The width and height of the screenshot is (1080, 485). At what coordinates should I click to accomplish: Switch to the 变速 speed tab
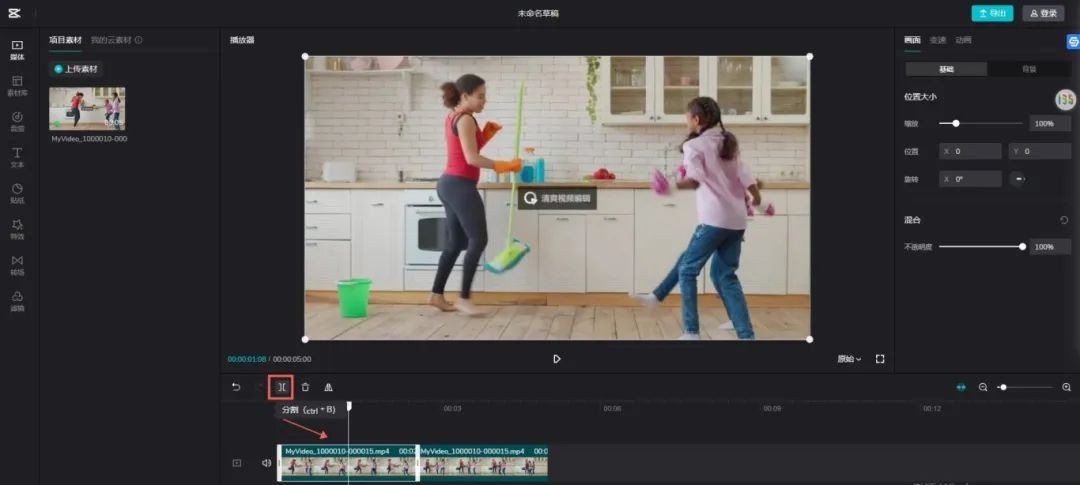(937, 40)
